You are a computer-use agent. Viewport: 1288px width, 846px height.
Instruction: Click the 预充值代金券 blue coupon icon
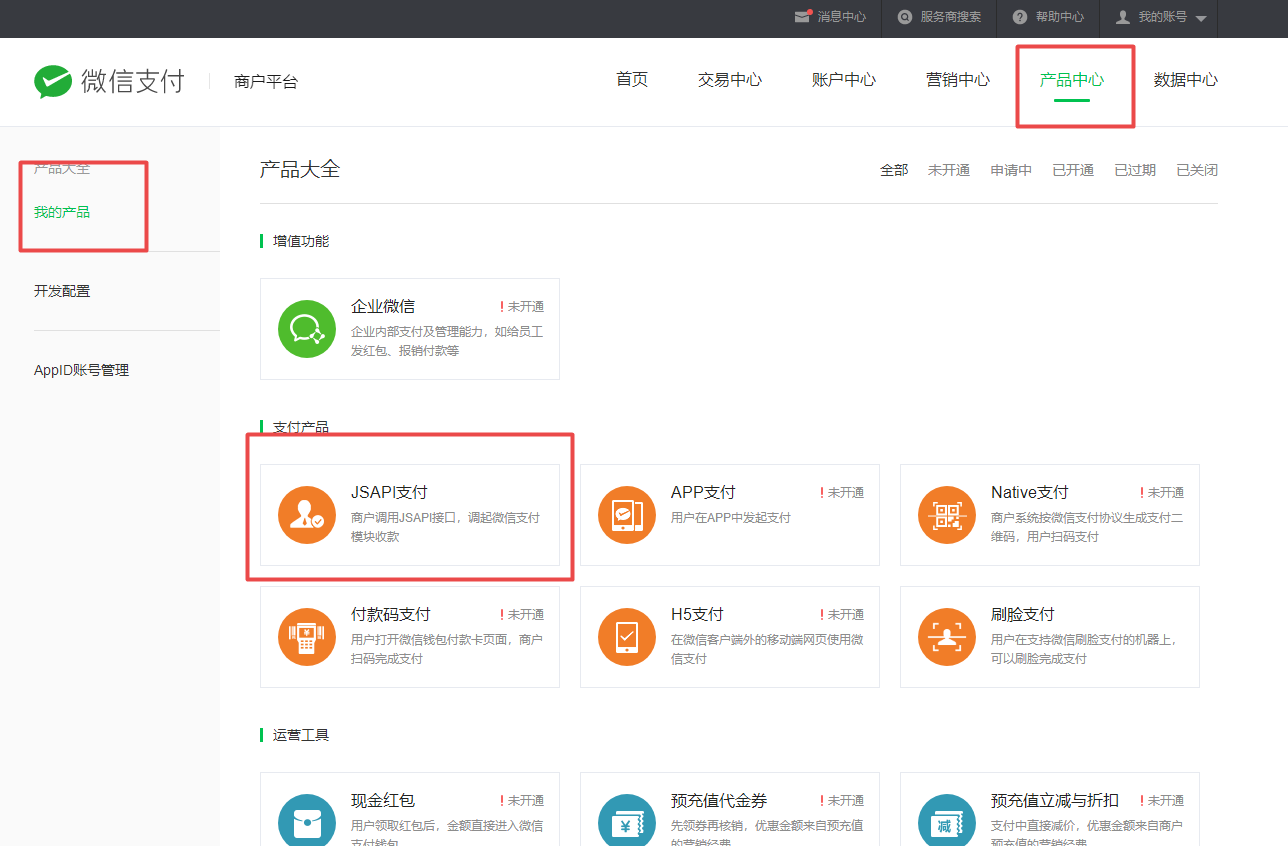click(x=627, y=822)
